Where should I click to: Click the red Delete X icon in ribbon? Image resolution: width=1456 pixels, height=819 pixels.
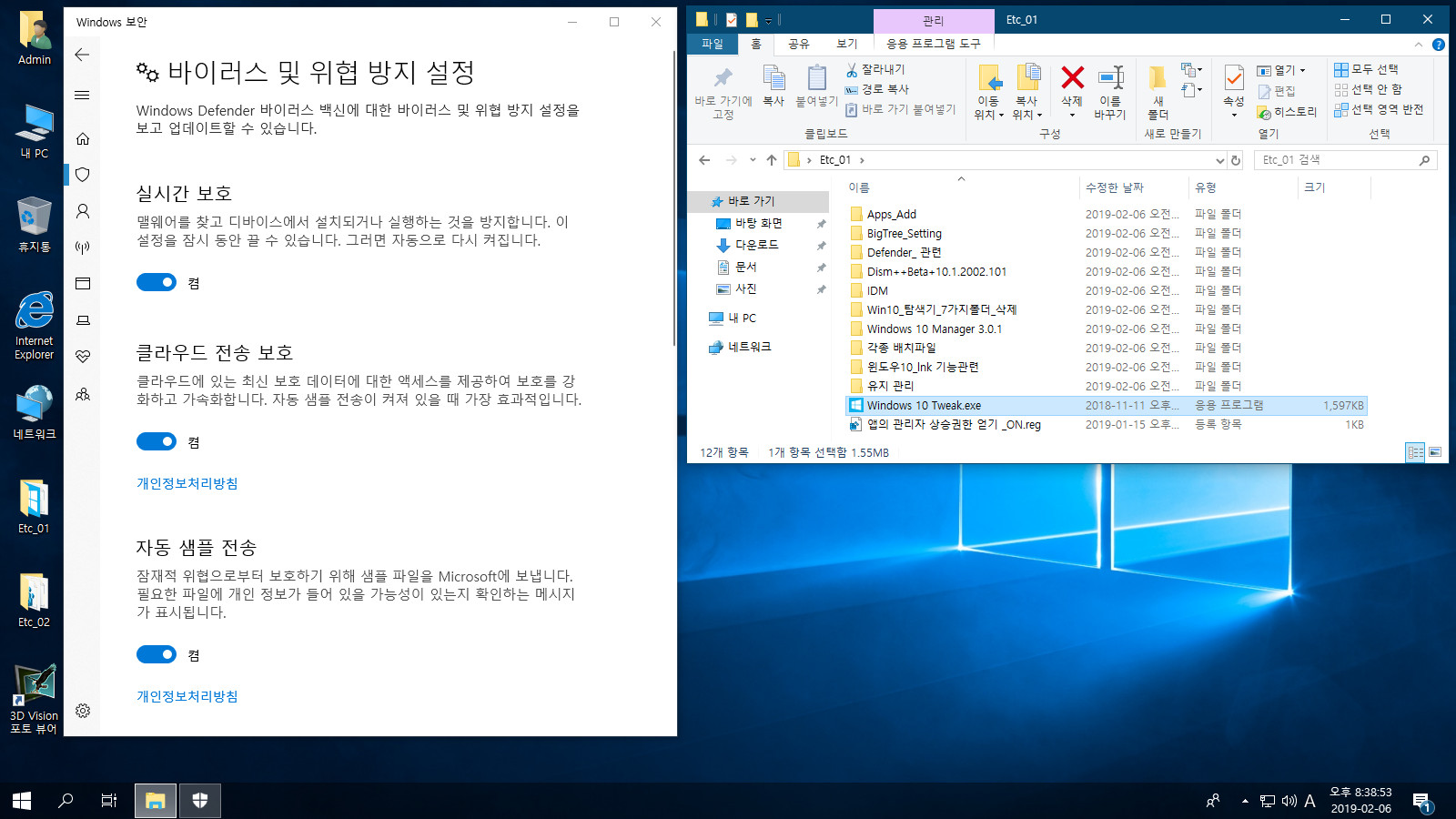click(1073, 77)
